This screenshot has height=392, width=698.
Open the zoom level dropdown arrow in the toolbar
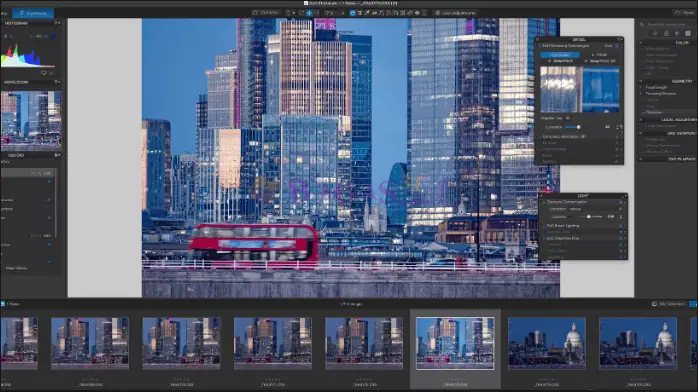342,13
